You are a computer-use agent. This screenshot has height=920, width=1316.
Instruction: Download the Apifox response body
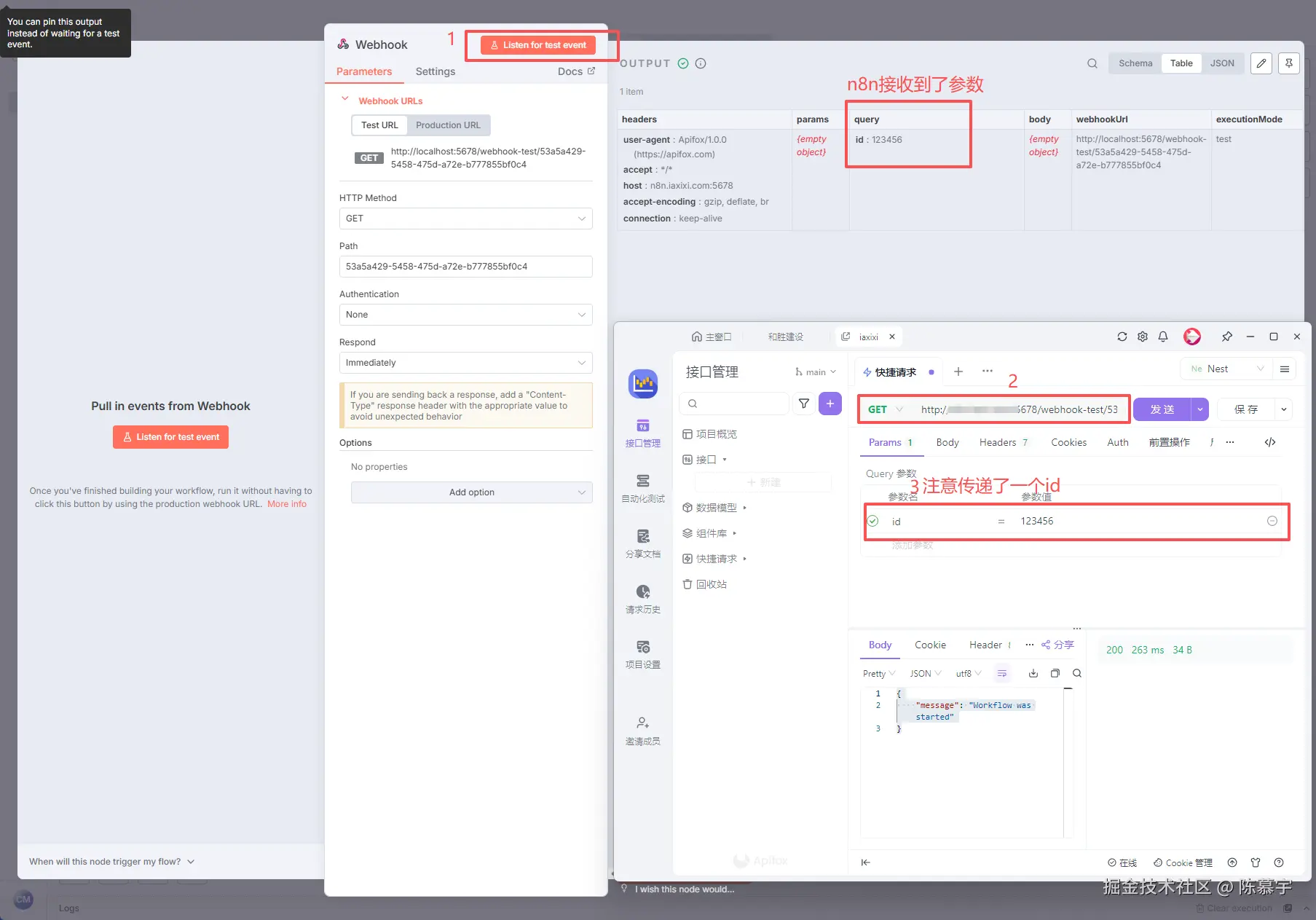tap(1033, 673)
